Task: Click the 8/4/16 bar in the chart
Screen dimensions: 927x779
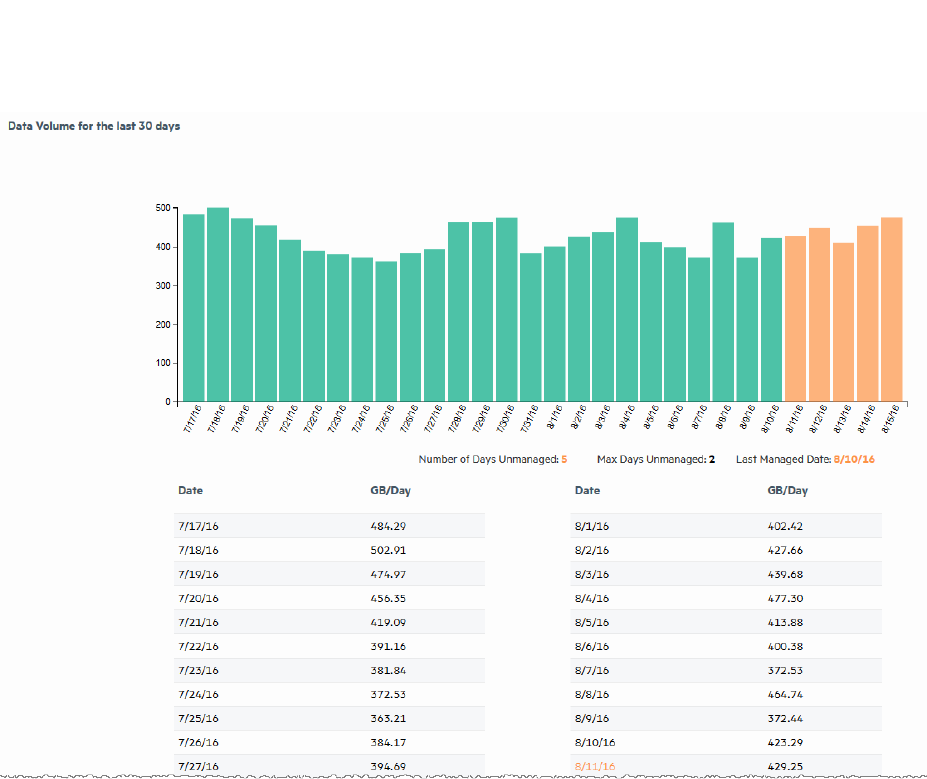Action: coord(627,309)
